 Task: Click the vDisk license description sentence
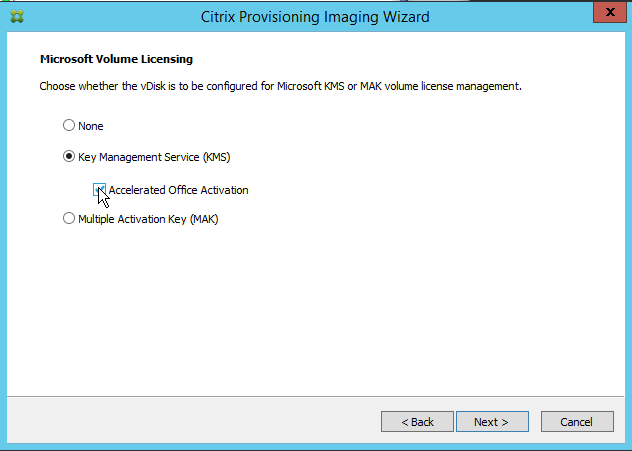click(x=280, y=87)
